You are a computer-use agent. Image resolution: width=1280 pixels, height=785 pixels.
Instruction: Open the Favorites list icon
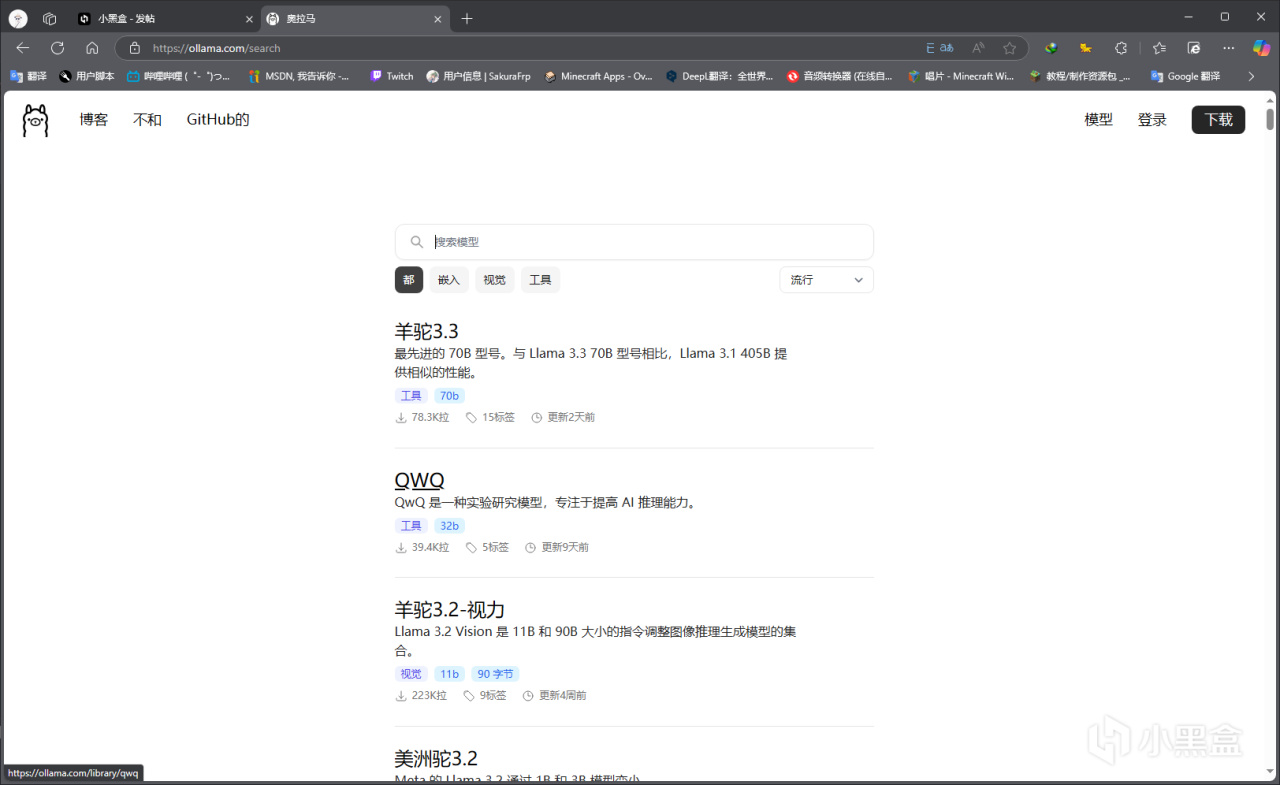1159,48
